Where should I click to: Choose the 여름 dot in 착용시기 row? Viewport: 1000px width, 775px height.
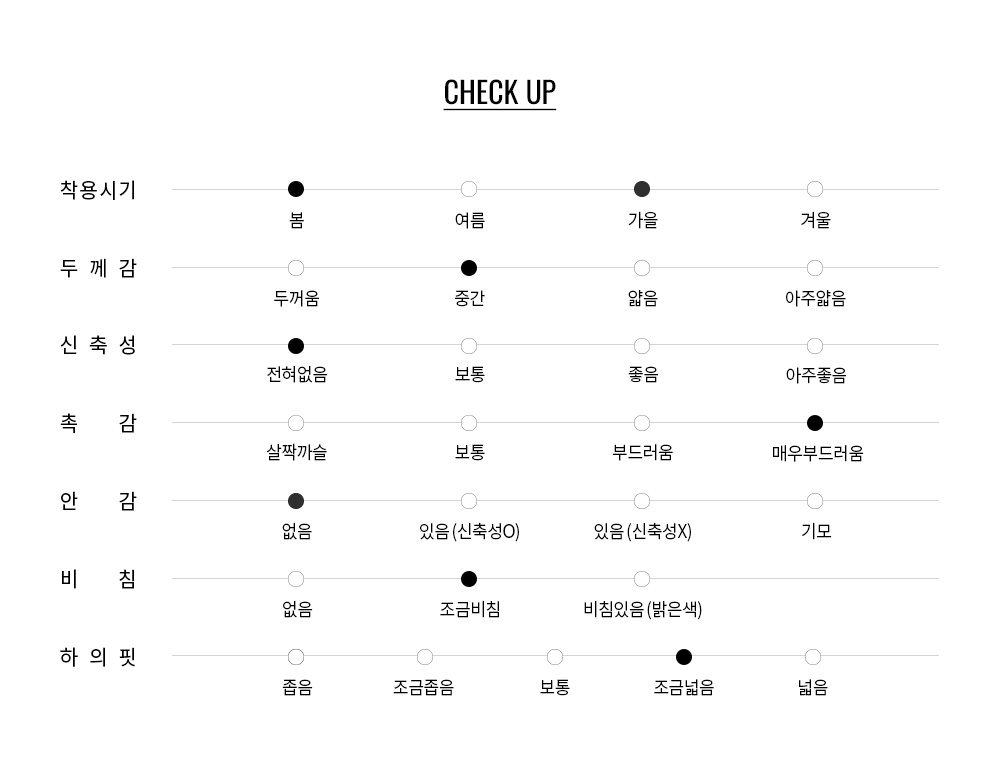click(469, 189)
